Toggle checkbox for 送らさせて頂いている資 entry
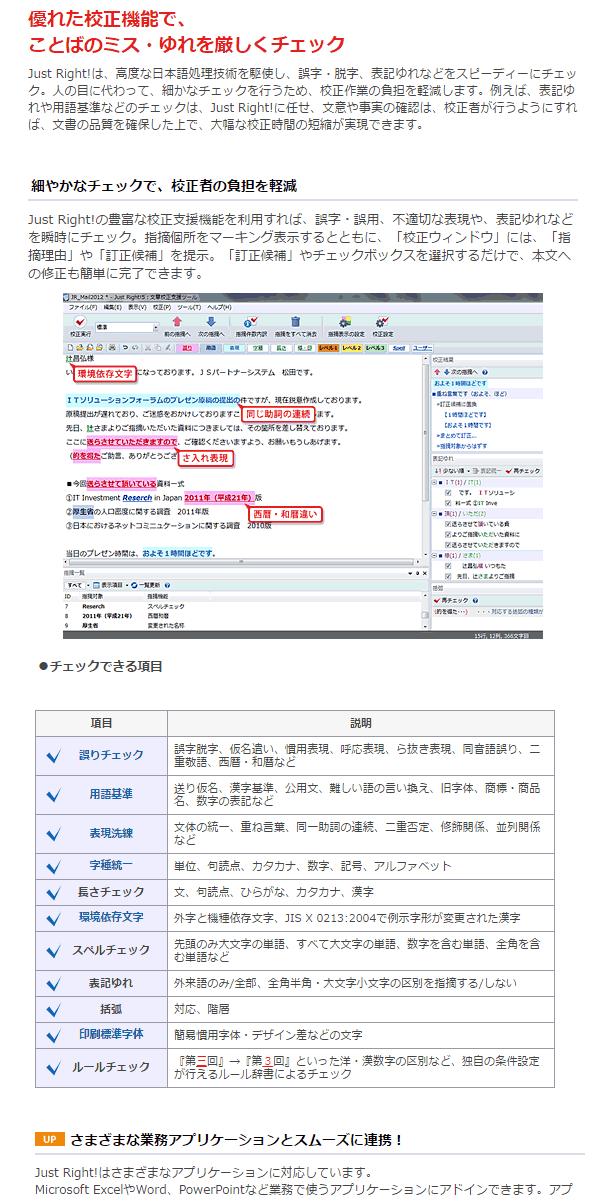The height and width of the screenshot is (1200, 600). point(448,524)
